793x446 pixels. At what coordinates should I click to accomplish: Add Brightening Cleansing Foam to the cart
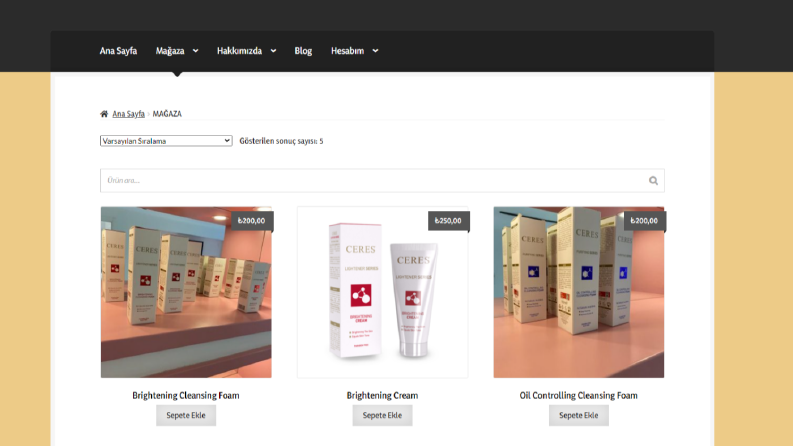coord(186,415)
